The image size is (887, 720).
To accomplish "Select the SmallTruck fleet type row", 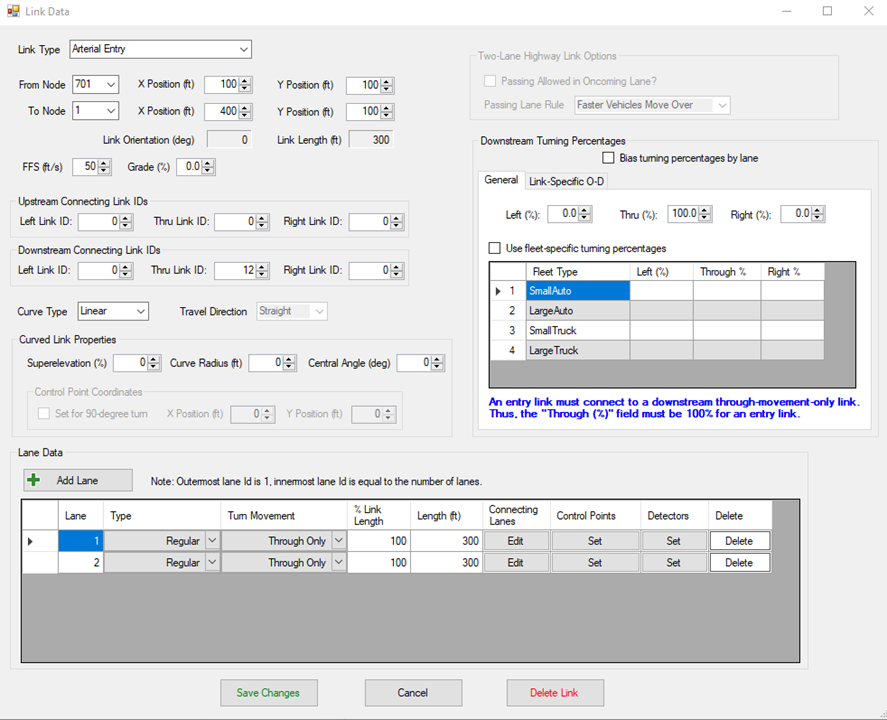I will (656, 330).
